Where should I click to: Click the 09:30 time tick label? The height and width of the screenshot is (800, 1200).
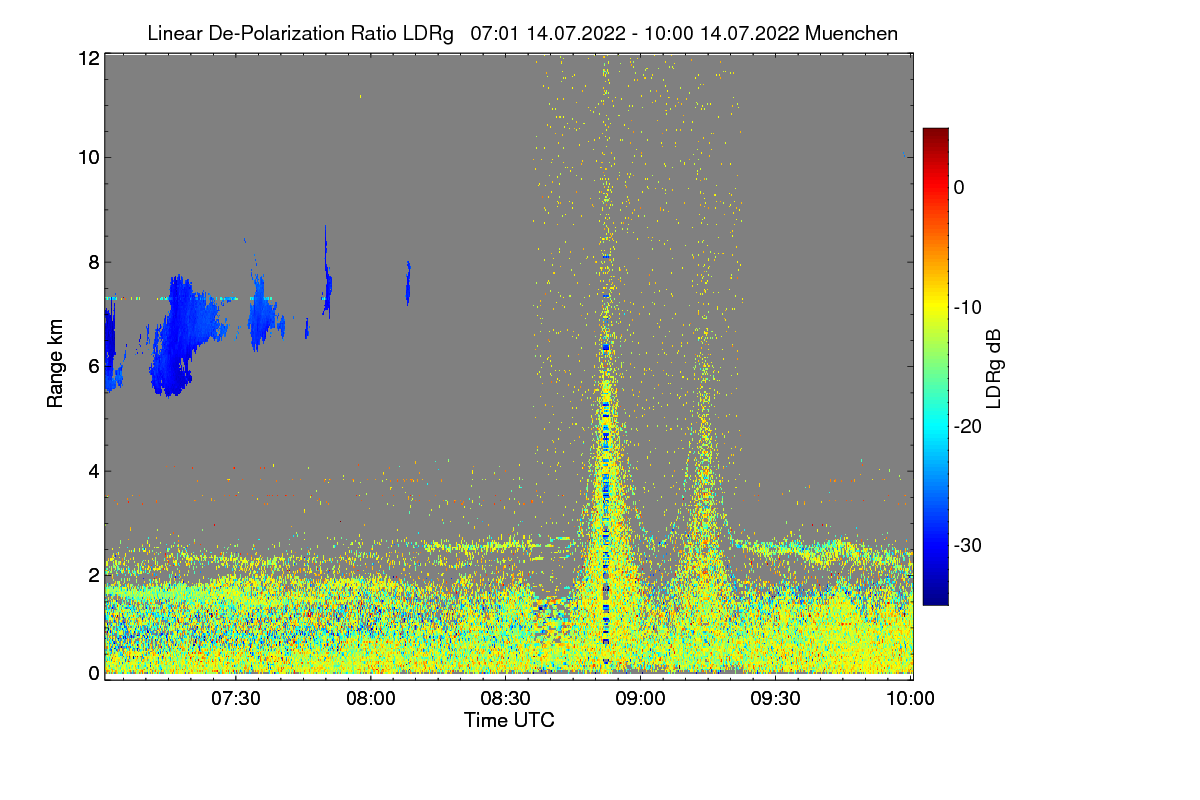776,699
